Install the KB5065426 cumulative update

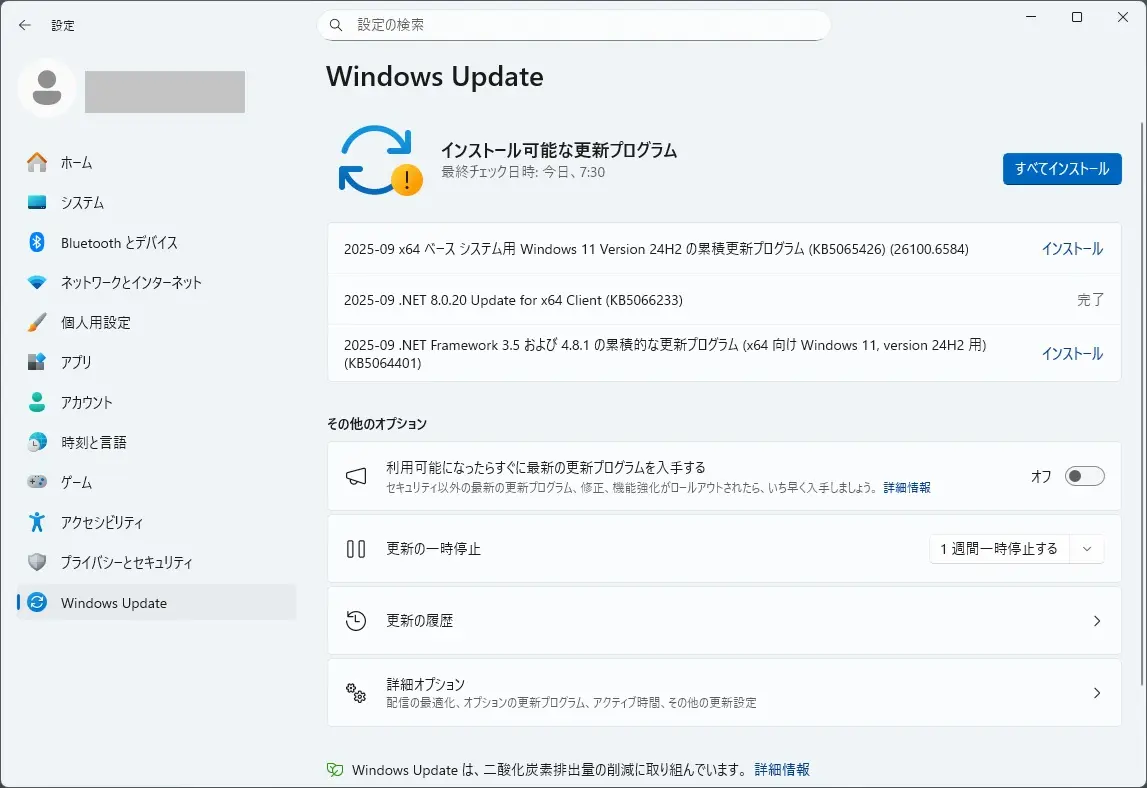(1072, 249)
